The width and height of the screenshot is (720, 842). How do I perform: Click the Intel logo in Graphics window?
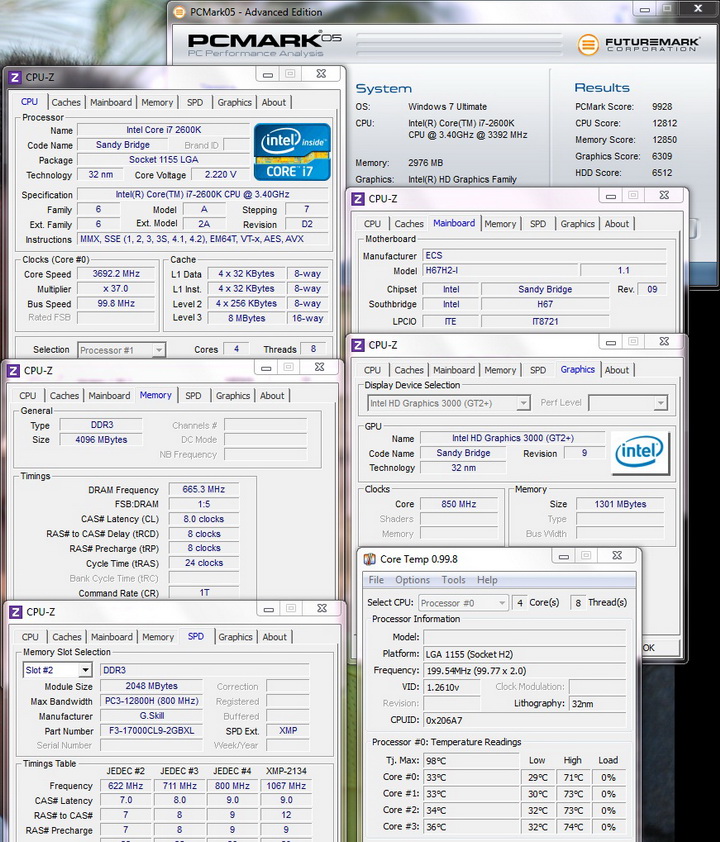(639, 453)
